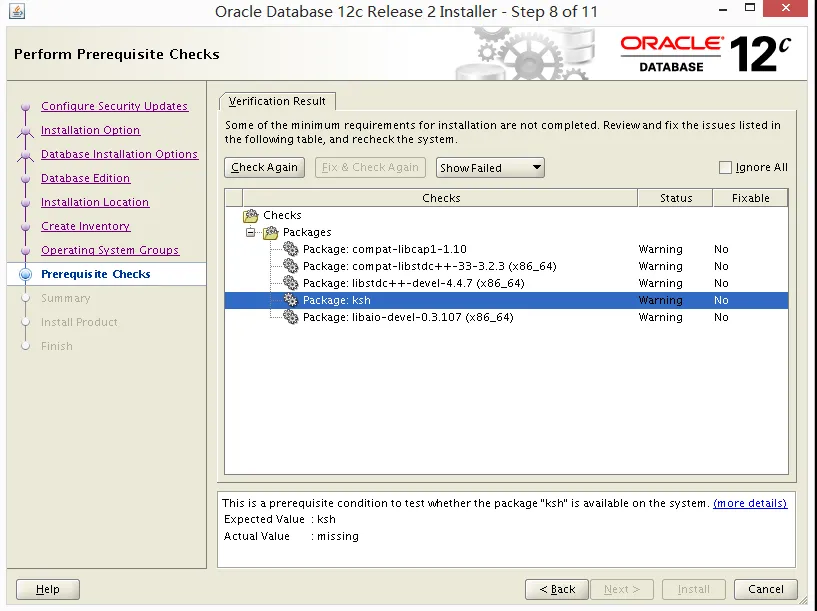Click the Expected Value : ksh line
This screenshot has width=817, height=611.
click(x=280, y=519)
